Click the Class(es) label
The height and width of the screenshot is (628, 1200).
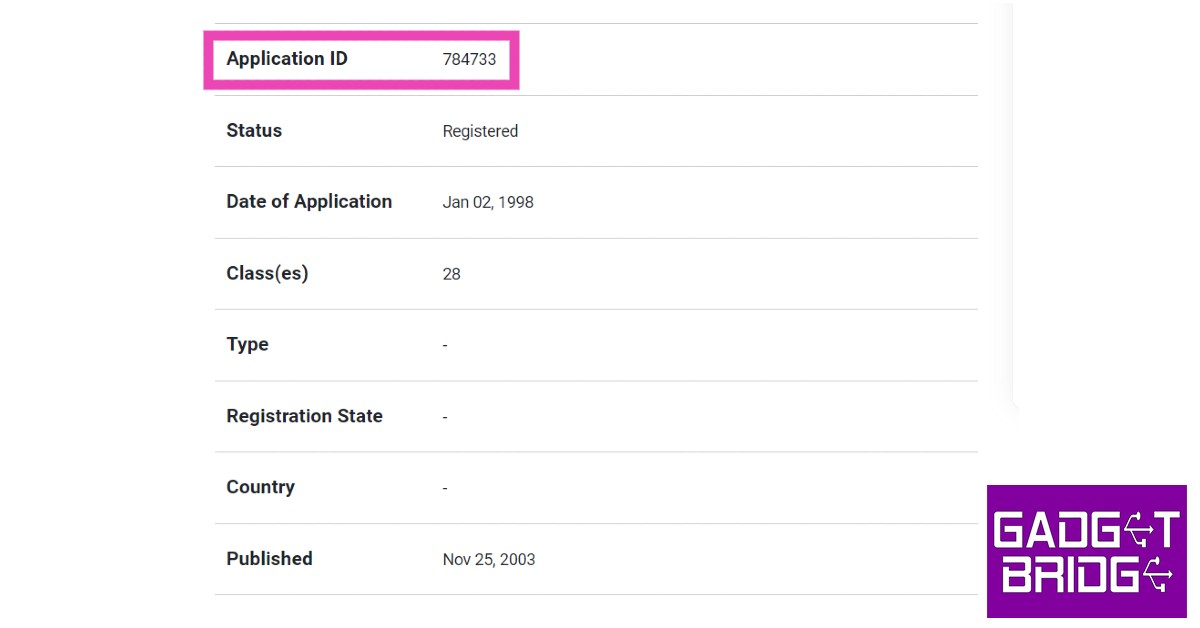click(x=267, y=273)
